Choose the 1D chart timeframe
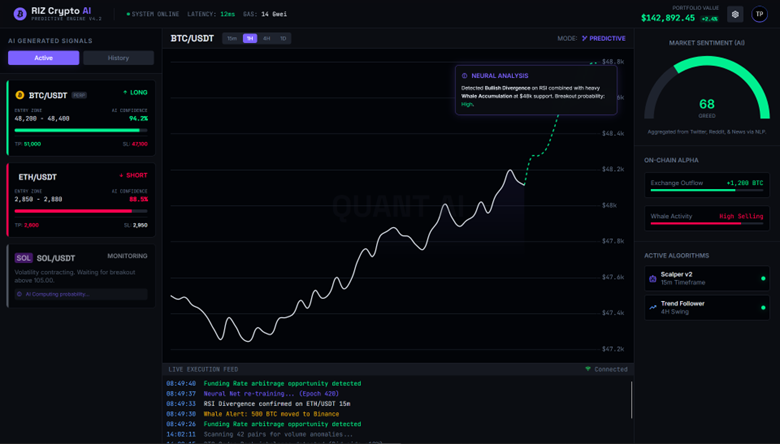Screen dimensions: 780x444 coord(283,38)
